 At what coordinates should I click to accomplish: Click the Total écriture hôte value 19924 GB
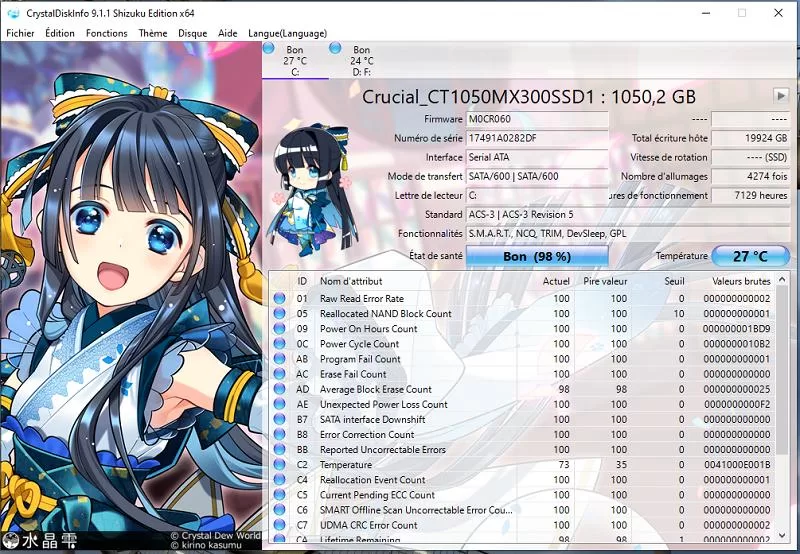pos(750,138)
